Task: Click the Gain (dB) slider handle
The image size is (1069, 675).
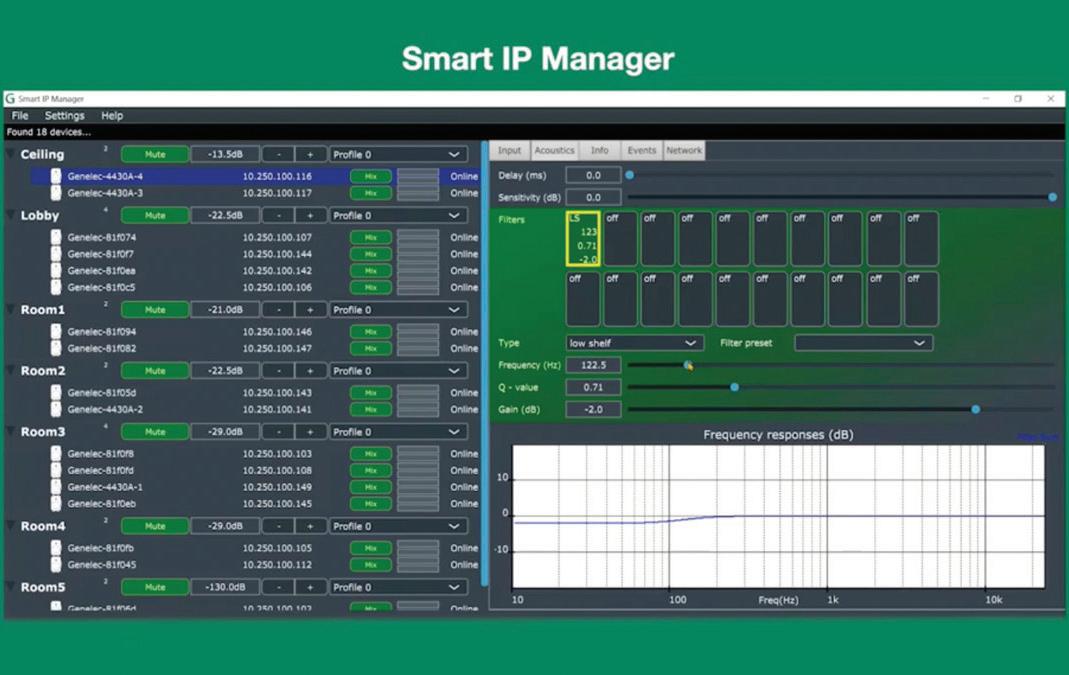Action: click(976, 409)
